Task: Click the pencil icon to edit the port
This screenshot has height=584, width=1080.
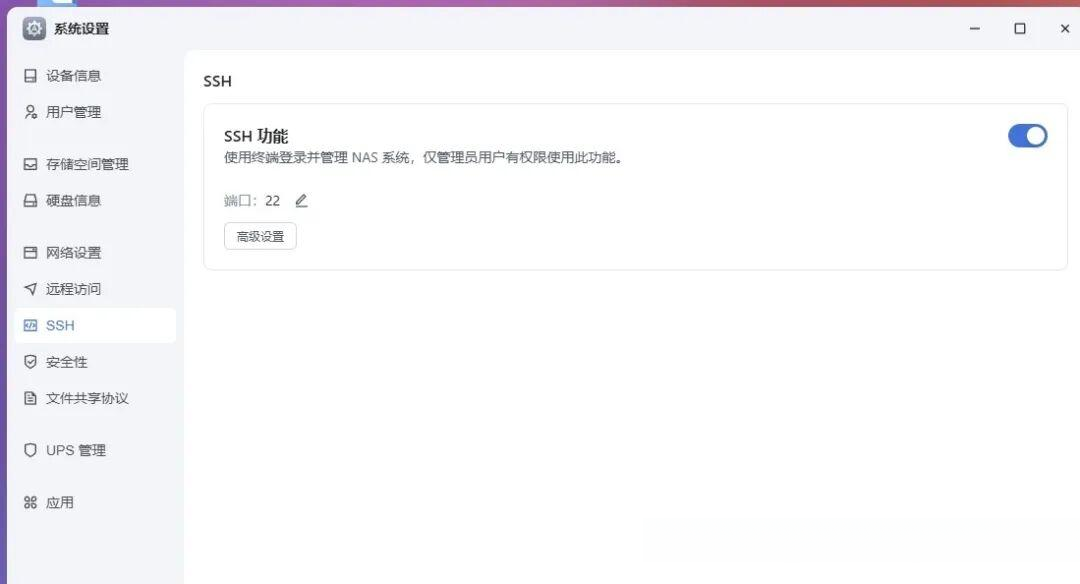Action: pyautogui.click(x=301, y=200)
